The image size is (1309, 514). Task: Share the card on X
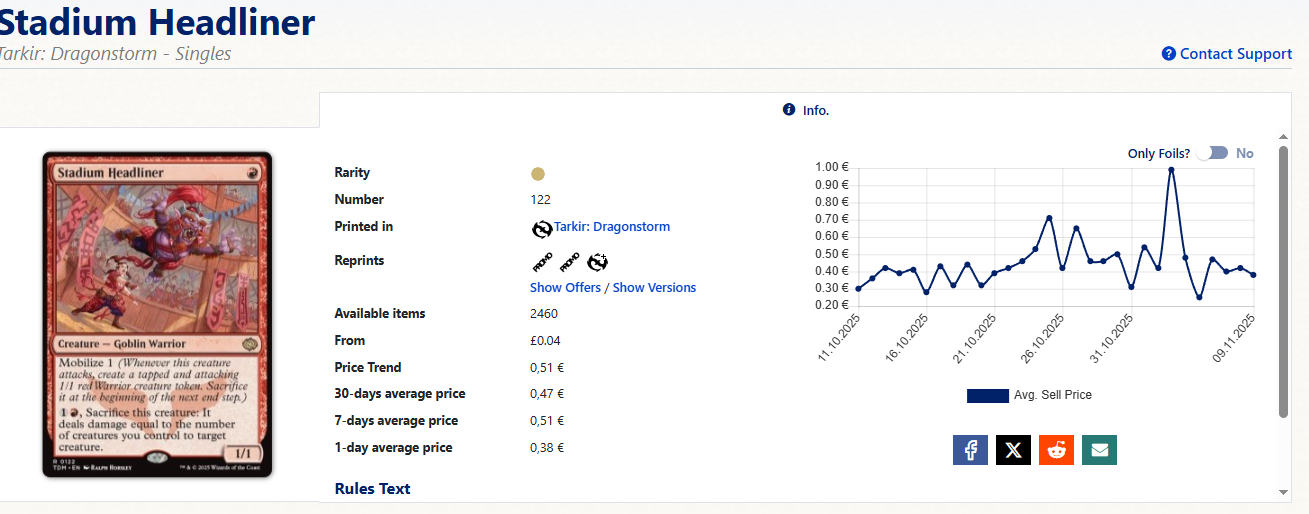[x=1013, y=450]
